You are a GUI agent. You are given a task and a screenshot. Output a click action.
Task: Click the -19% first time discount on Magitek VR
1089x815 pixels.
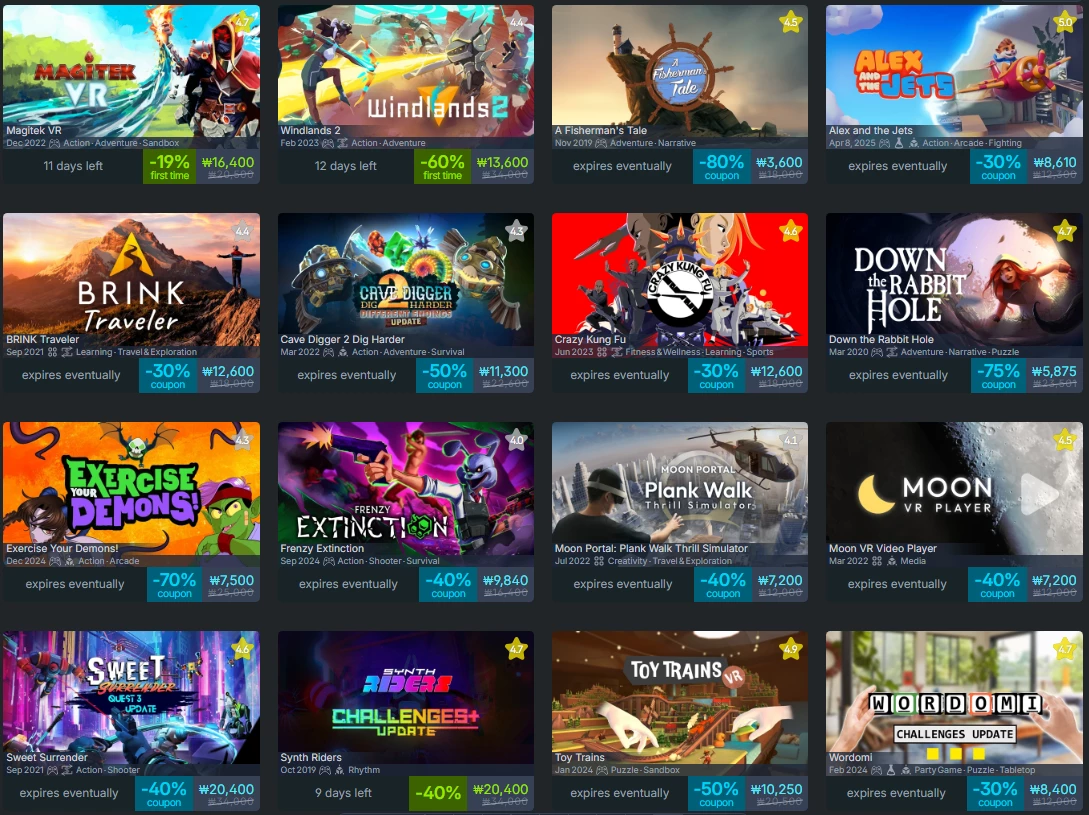pos(169,167)
